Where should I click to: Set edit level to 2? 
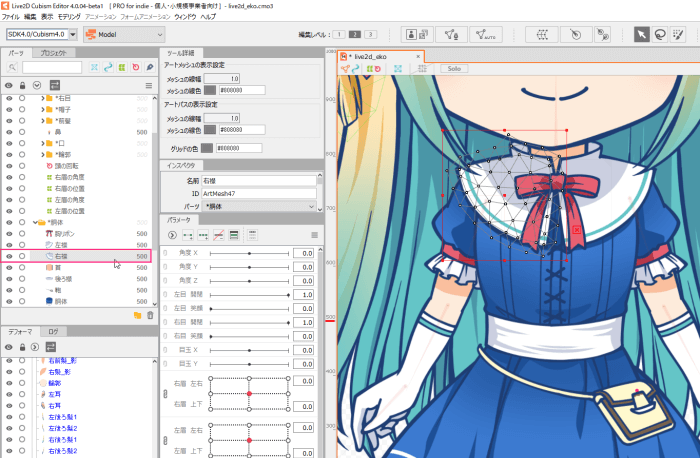pyautogui.click(x=354, y=34)
